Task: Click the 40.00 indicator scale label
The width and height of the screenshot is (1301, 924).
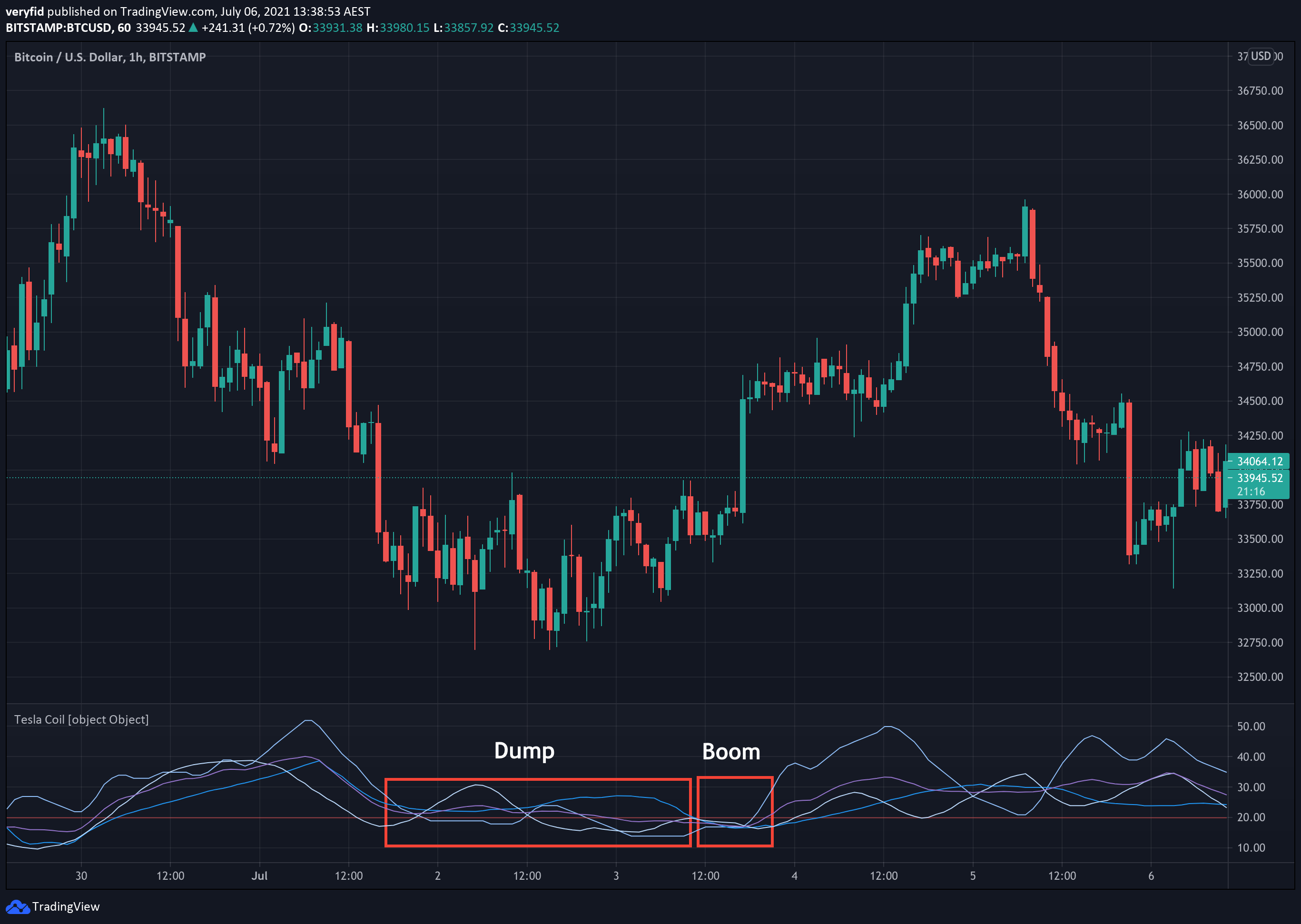Action: tap(1252, 757)
